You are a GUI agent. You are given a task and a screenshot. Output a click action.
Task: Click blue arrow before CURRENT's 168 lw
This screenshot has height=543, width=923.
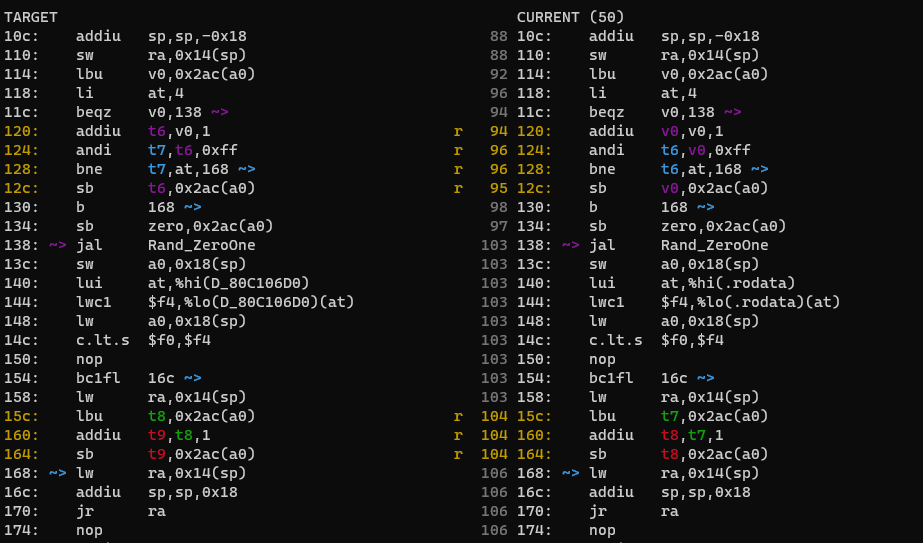pyautogui.click(x=570, y=473)
